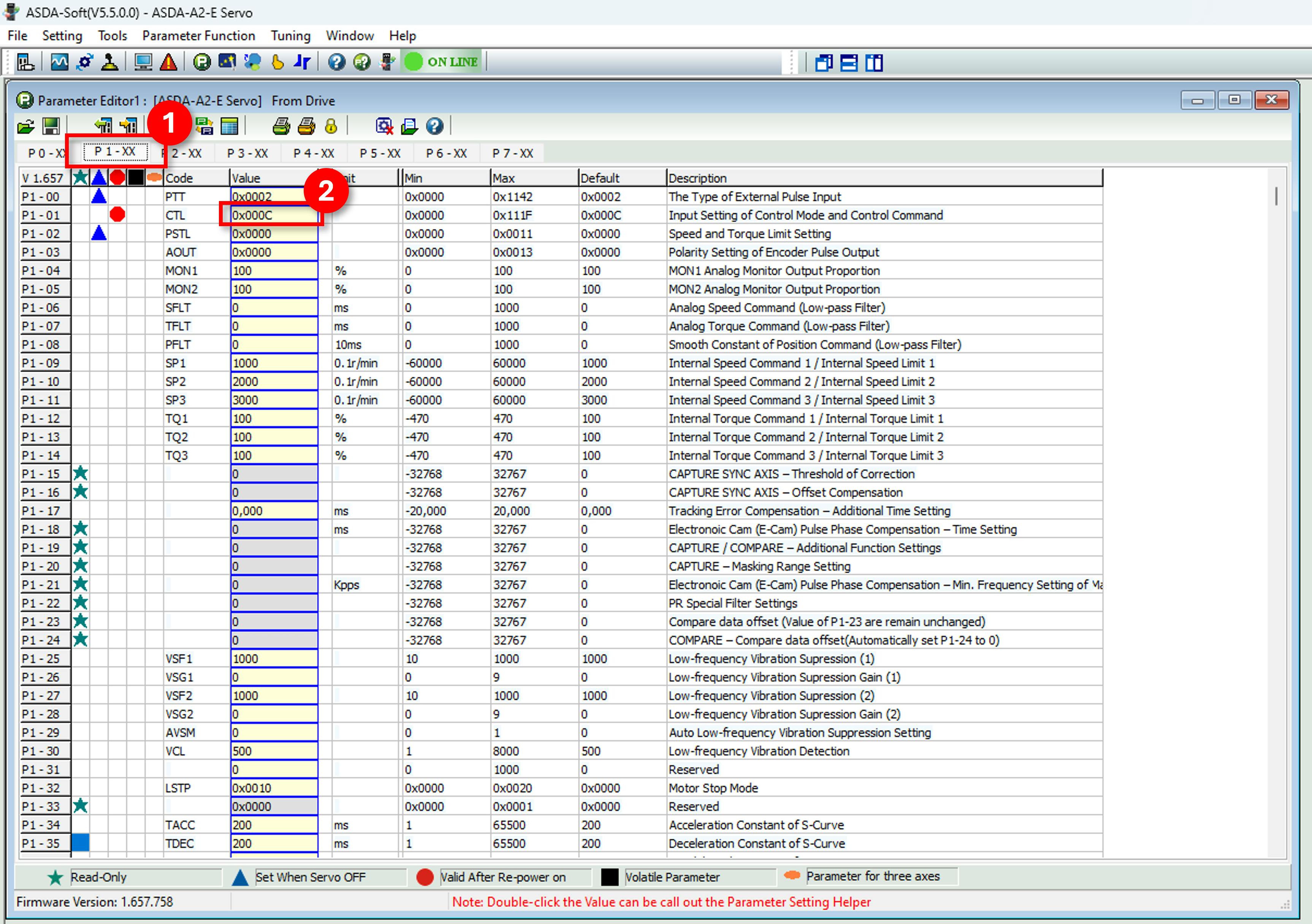Click the orange pointing hand toolbar icon

[277, 62]
